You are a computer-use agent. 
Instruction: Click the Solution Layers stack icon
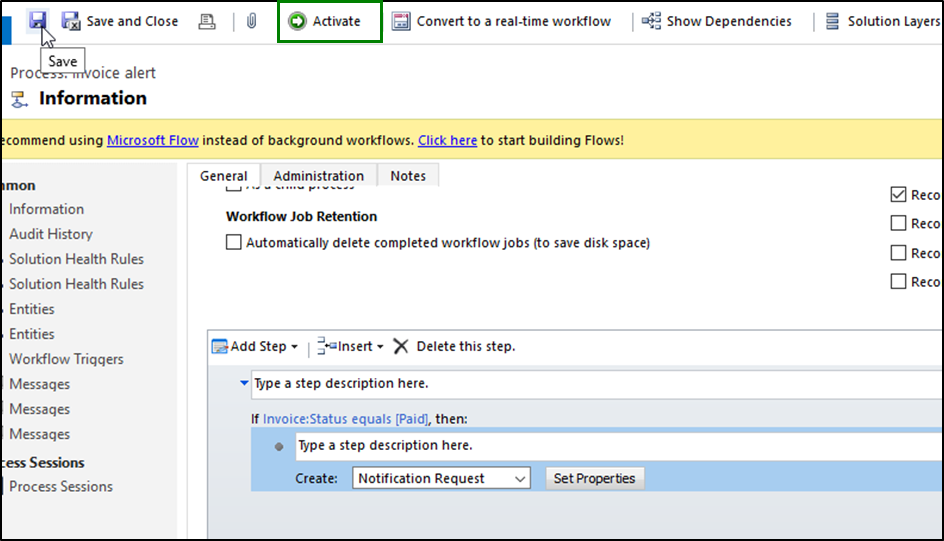tap(832, 21)
